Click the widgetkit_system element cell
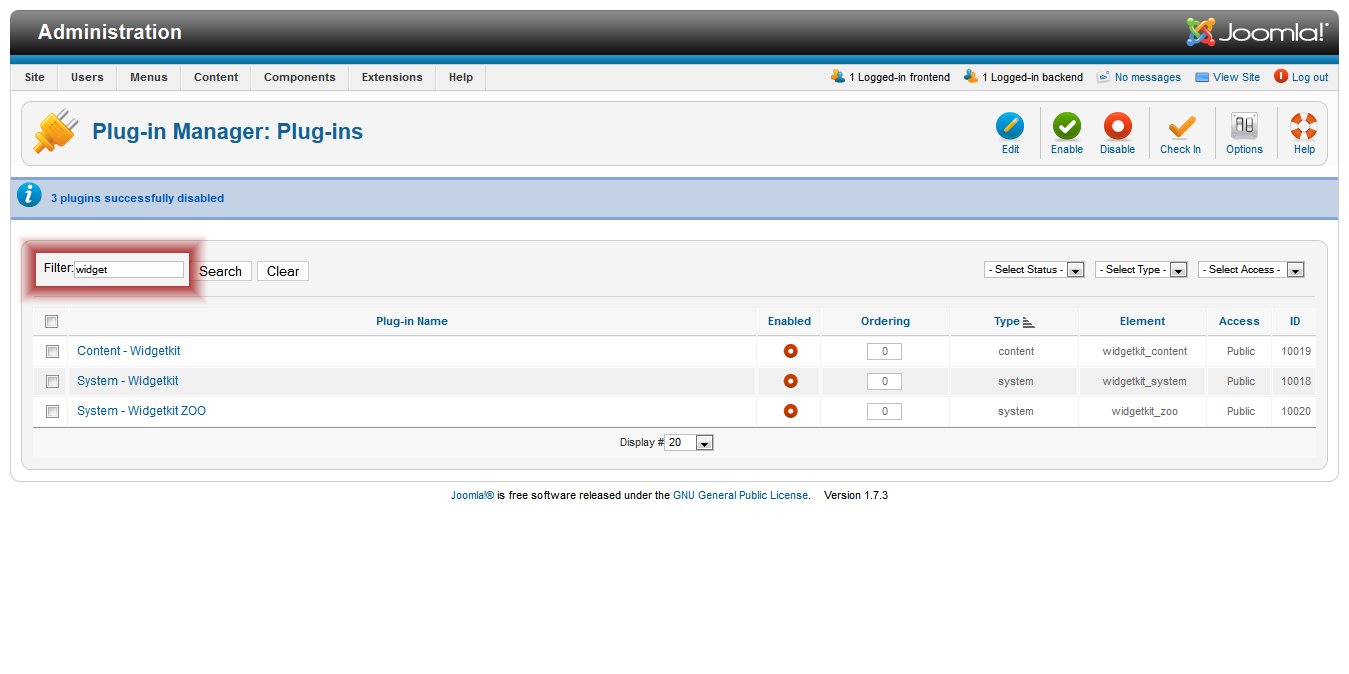Screen dimensions: 1349x674 coord(1144,381)
